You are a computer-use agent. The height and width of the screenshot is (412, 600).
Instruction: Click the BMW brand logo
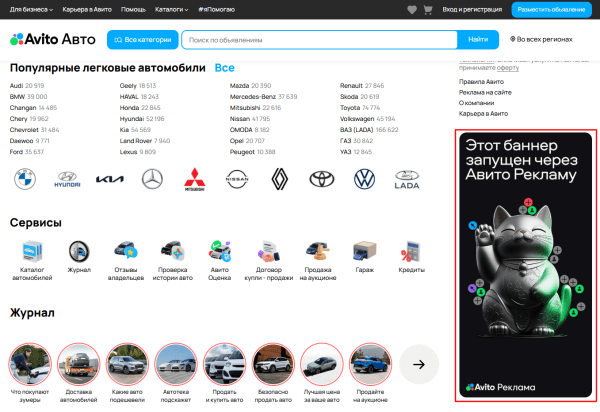[25, 179]
